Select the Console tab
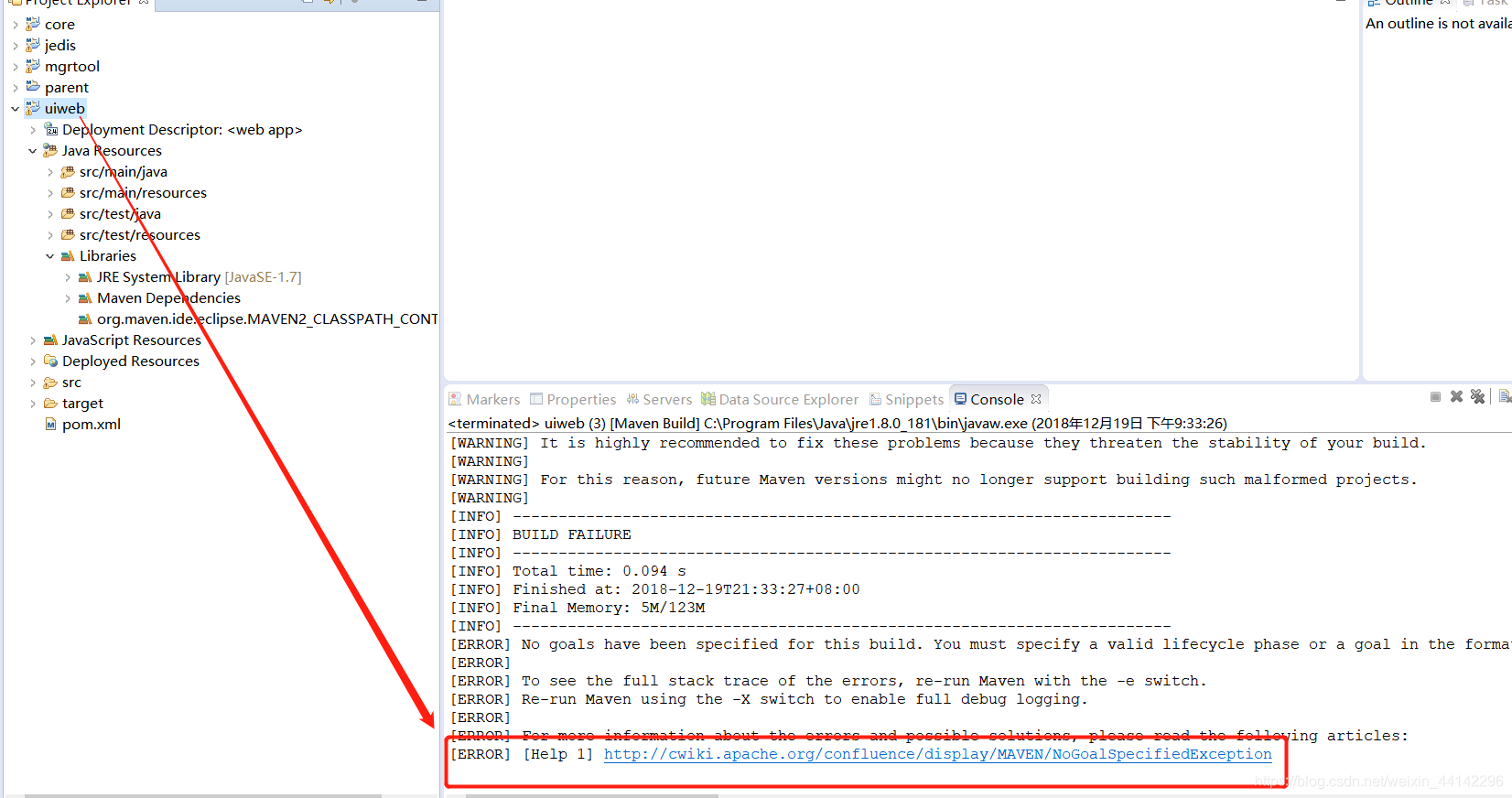This screenshot has height=798, width=1512. click(997, 399)
